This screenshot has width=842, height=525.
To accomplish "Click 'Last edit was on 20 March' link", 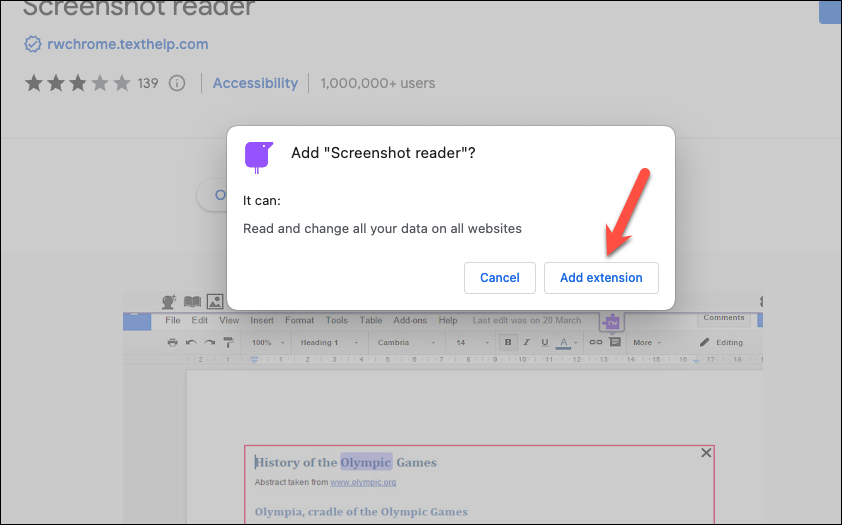I will click(x=527, y=320).
